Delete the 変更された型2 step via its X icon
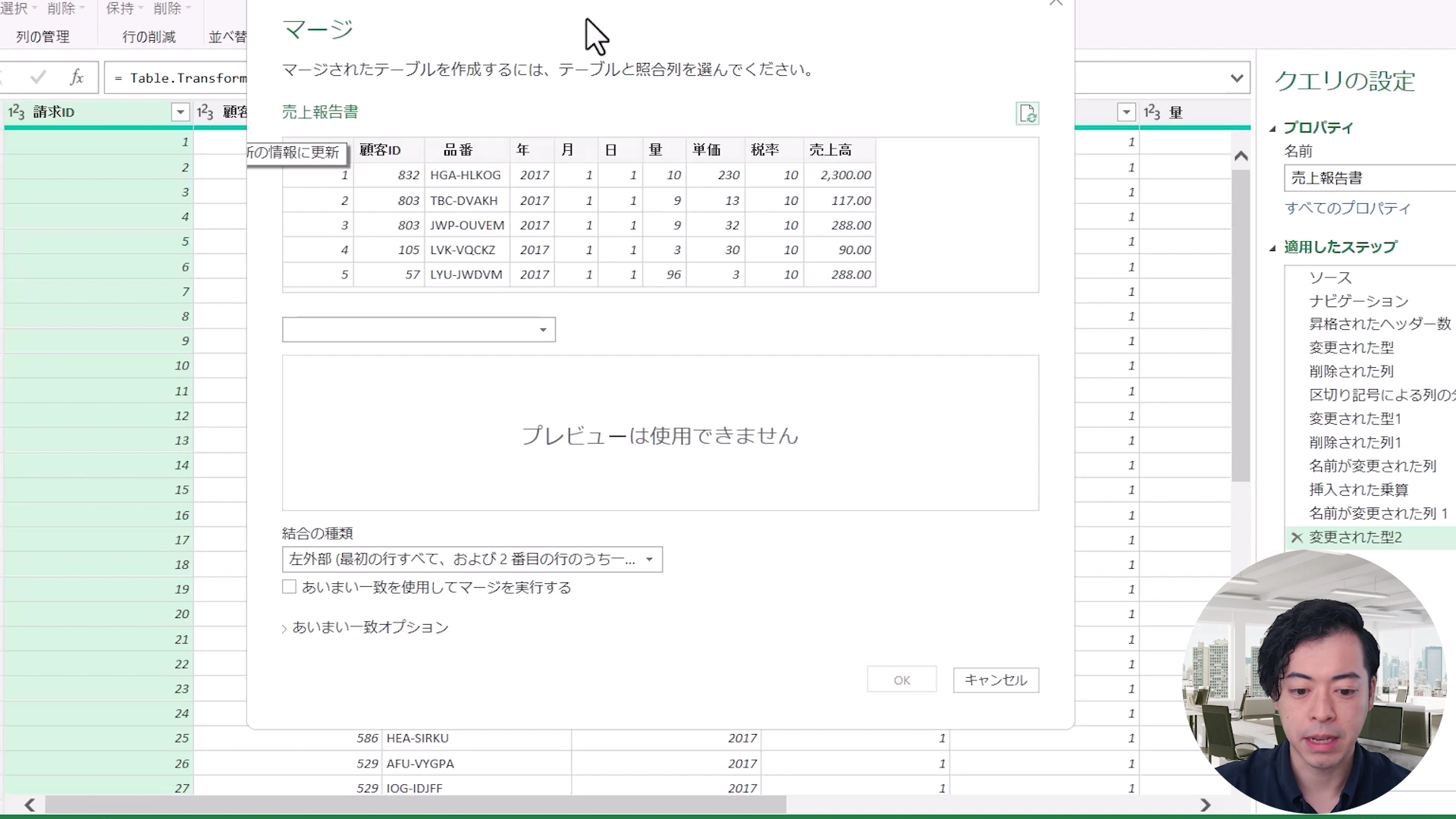Image resolution: width=1456 pixels, height=819 pixels. tap(1296, 538)
